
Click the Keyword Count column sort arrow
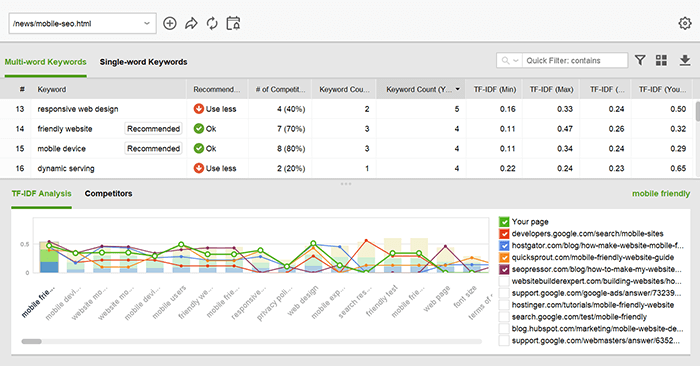pos(458,89)
